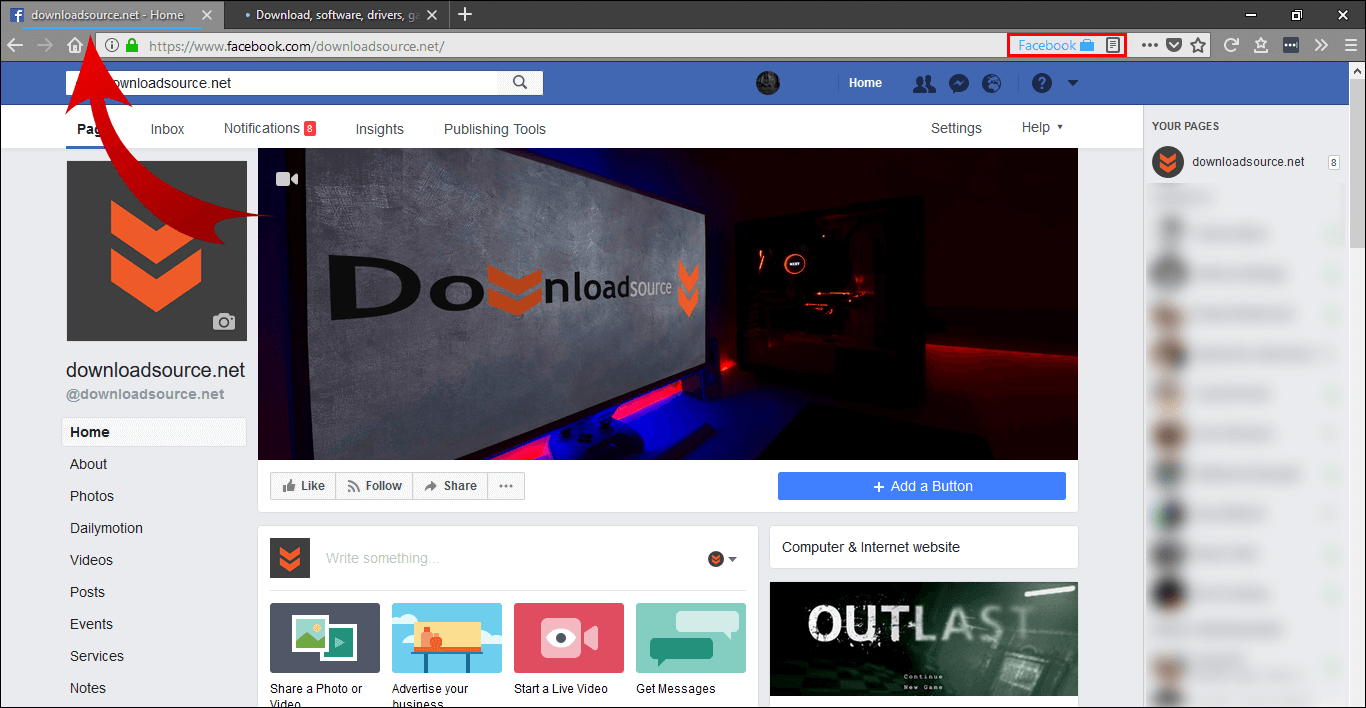This screenshot has height=708, width=1366.
Task: Open the bookmarks download-star toolbar icon
Action: coord(1261,45)
